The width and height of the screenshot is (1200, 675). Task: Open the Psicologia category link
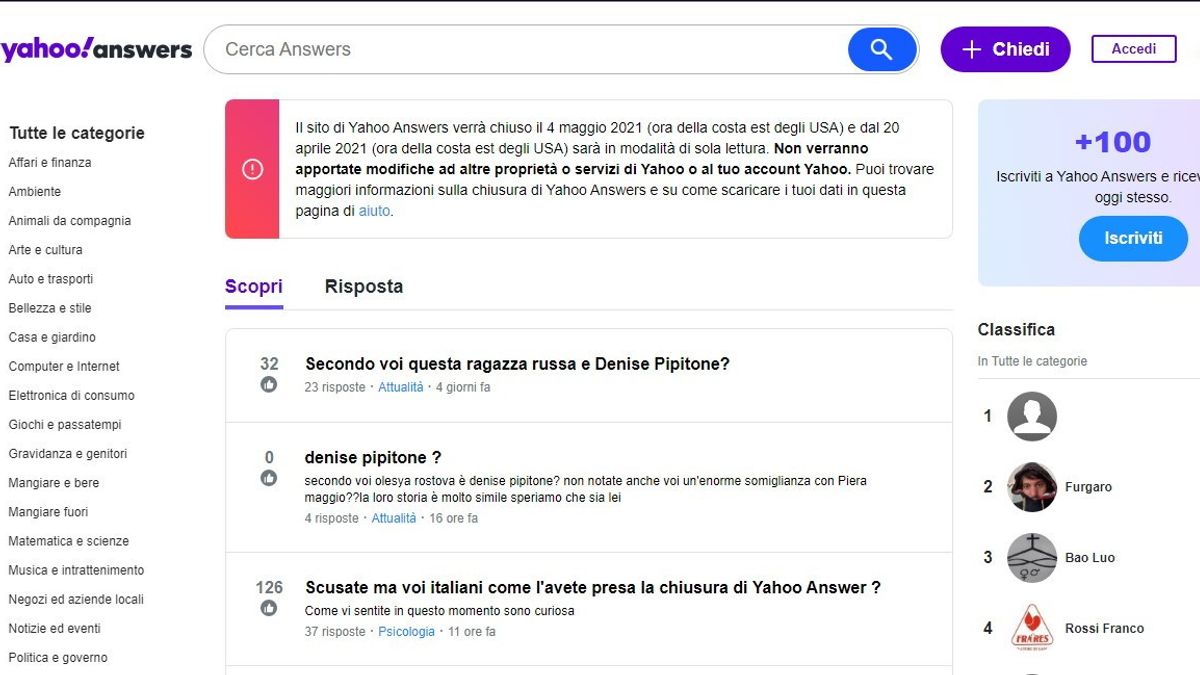point(406,631)
